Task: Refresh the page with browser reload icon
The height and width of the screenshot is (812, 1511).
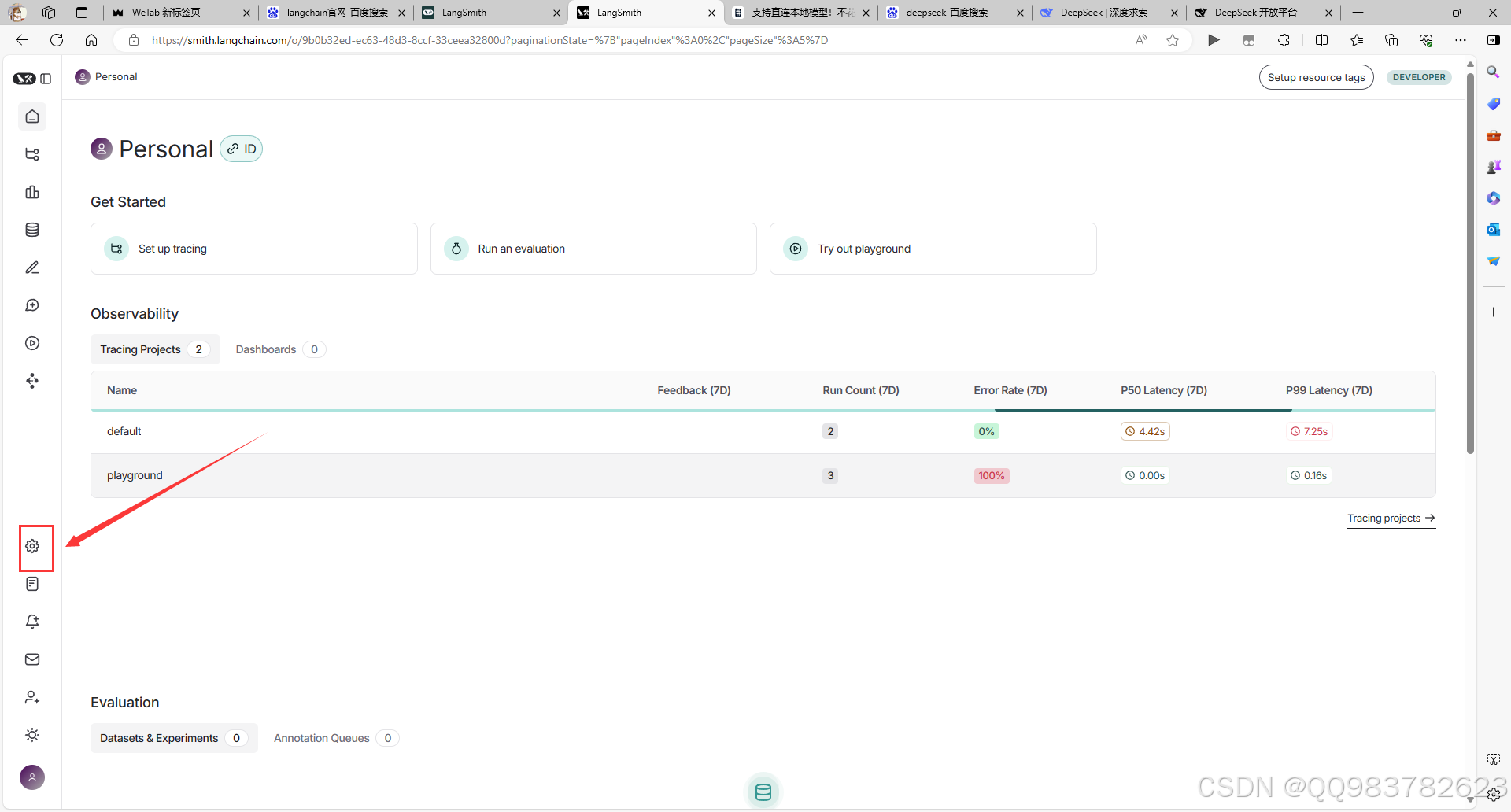Action: click(x=57, y=40)
